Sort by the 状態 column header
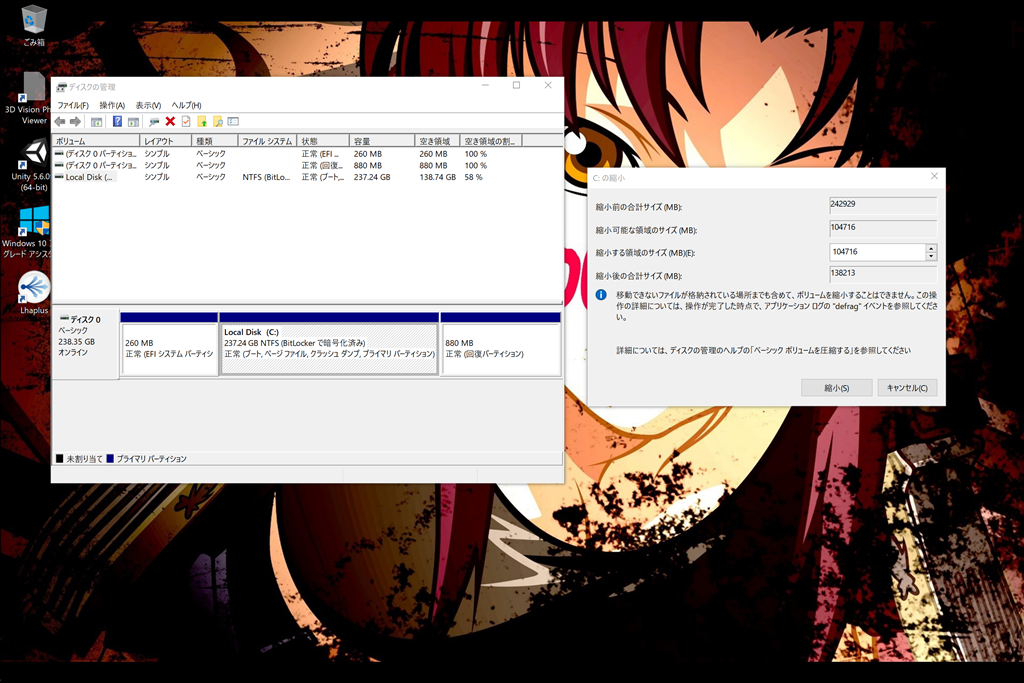The height and width of the screenshot is (683, 1024). [x=323, y=141]
